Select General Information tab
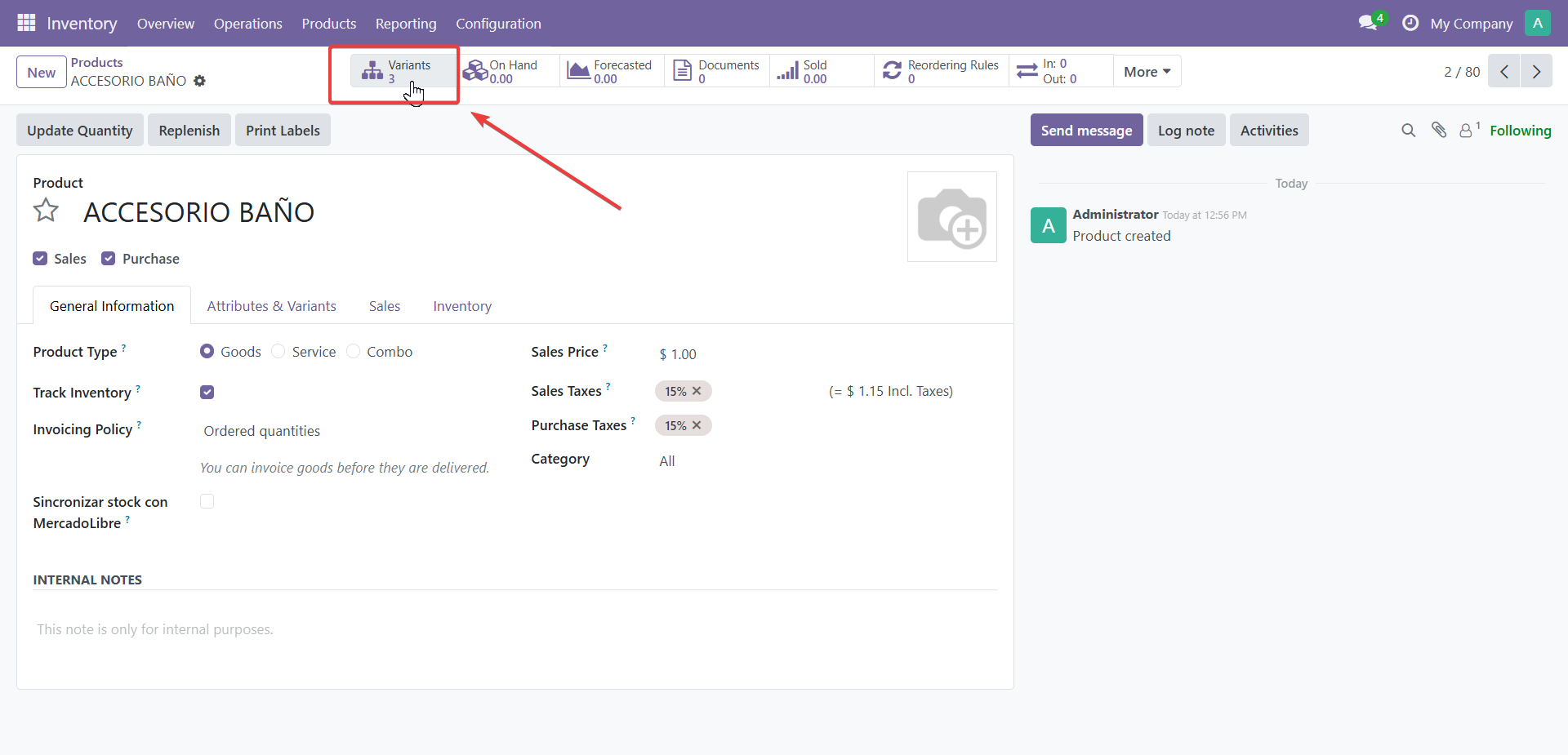Screen dimensions: 1568x755 [112, 306]
